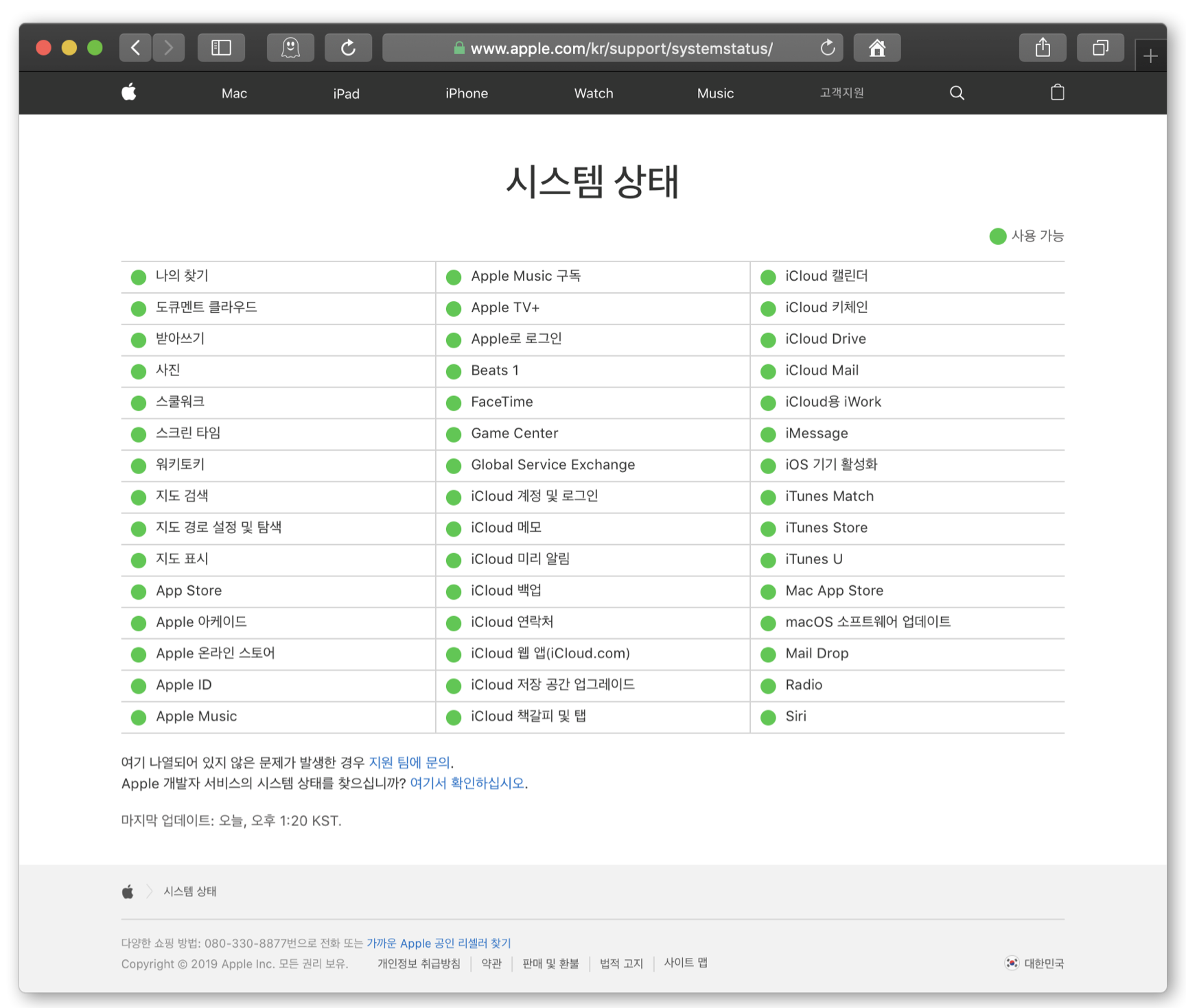Image resolution: width=1186 pixels, height=1008 pixels.
Task: Click the iMessage service entry
Action: click(907, 434)
